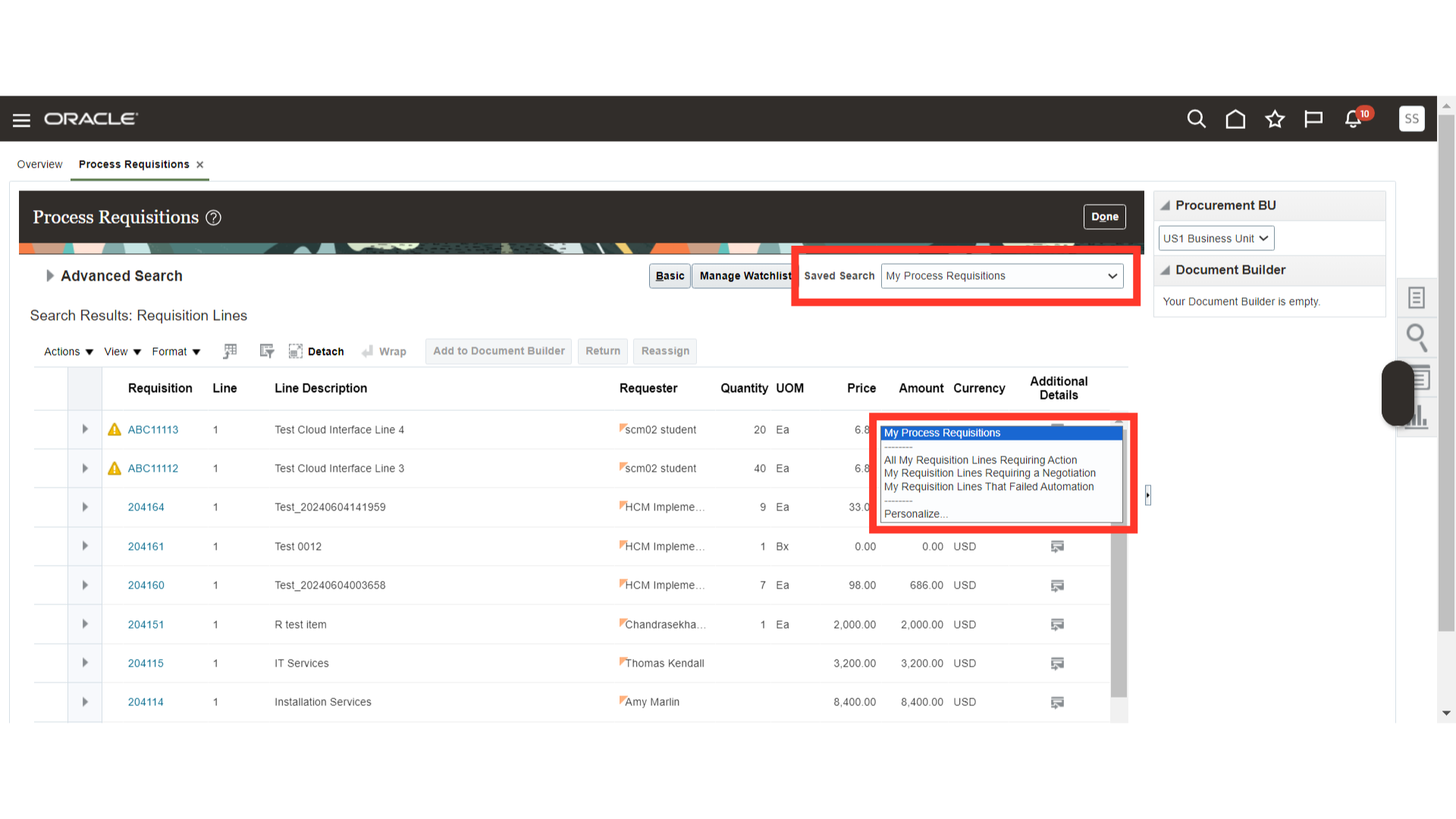Open the Actions menu
1456x819 pixels.
pos(68,351)
